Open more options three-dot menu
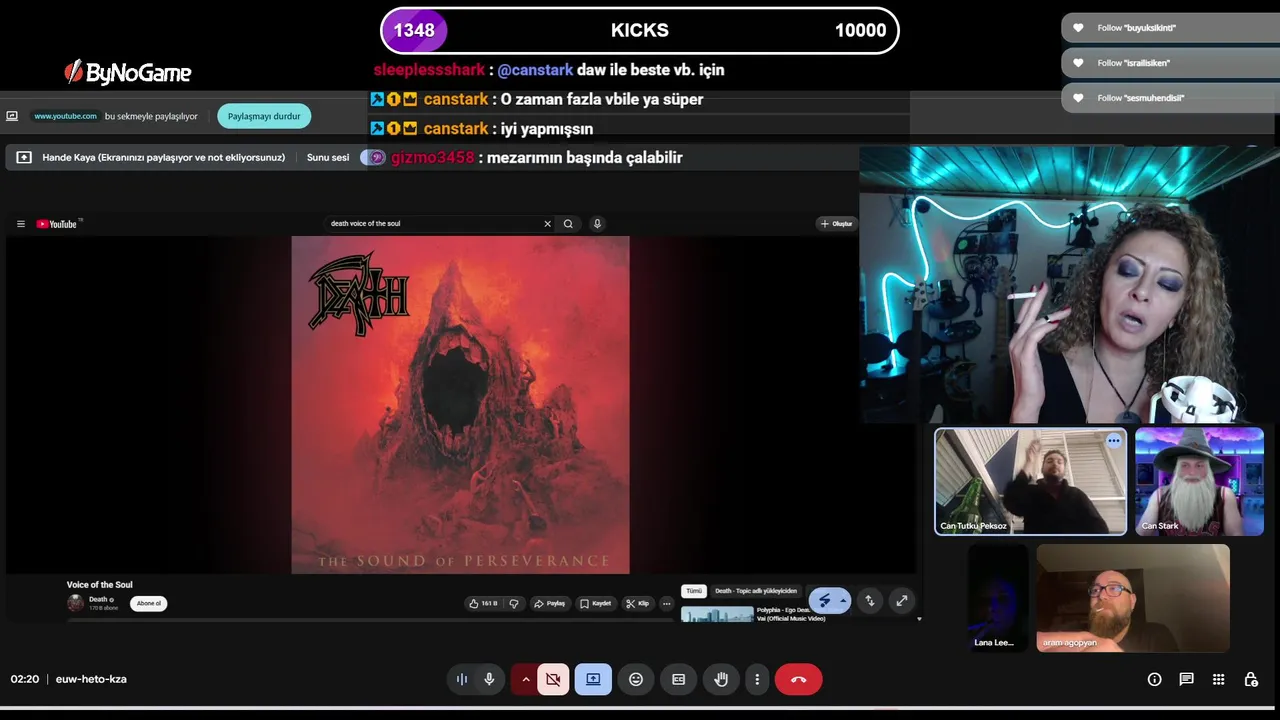Viewport: 1280px width, 720px height. tap(757, 679)
